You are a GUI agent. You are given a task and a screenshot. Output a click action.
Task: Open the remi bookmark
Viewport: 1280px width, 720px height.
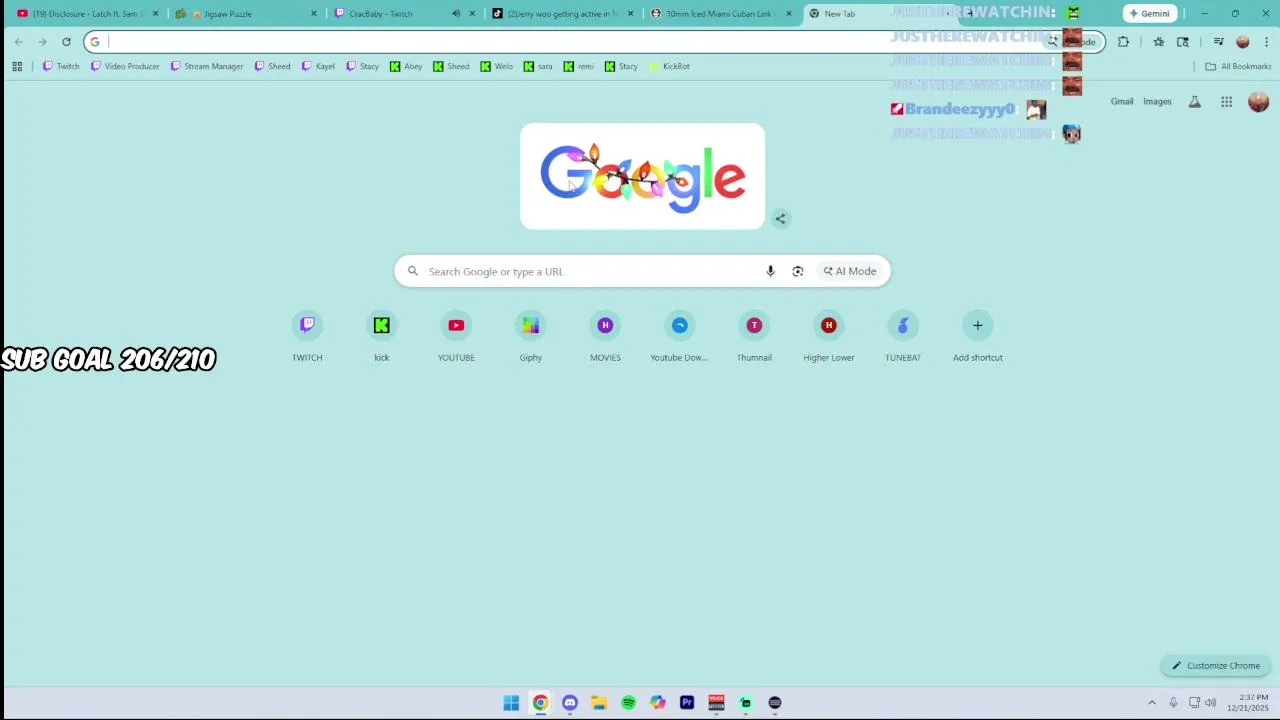[x=578, y=66]
